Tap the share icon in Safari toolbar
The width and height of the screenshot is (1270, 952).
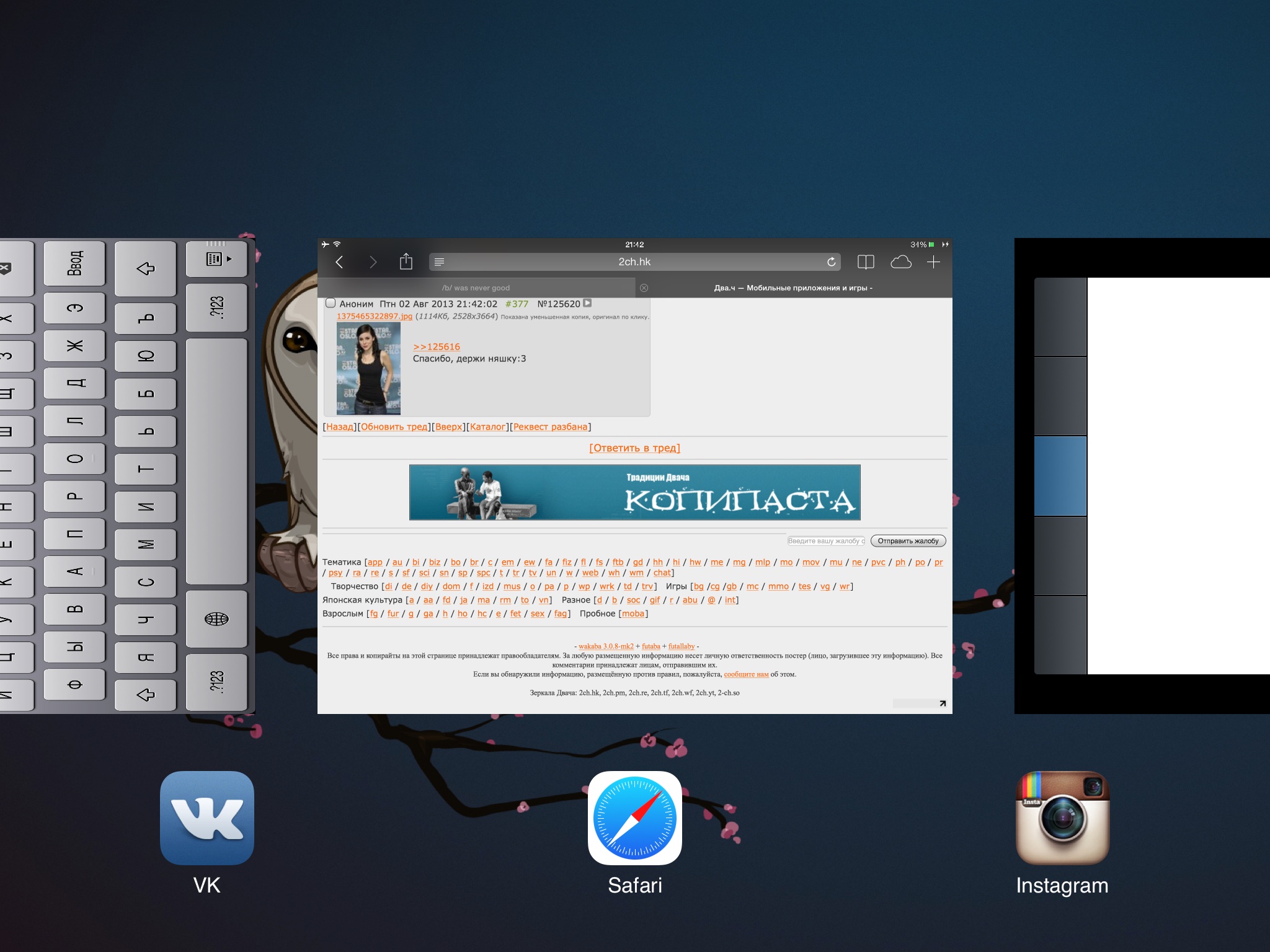pyautogui.click(x=406, y=262)
